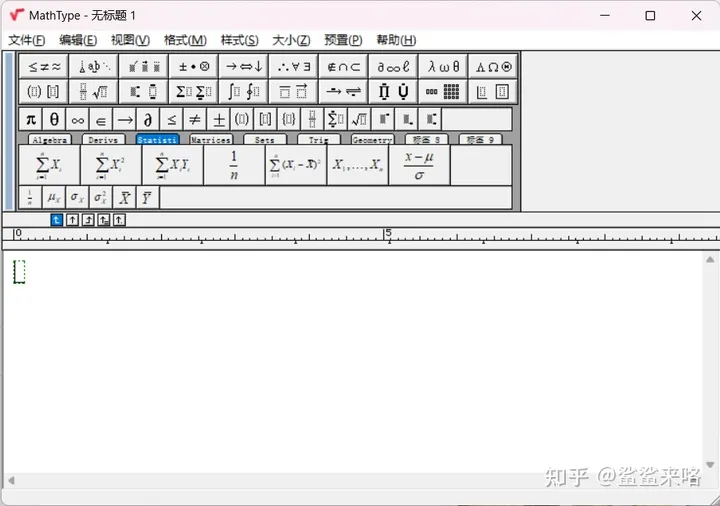Image resolution: width=720 pixels, height=506 pixels.
Task: Open the operator symbols palette (±•⊗)
Action: point(194,67)
